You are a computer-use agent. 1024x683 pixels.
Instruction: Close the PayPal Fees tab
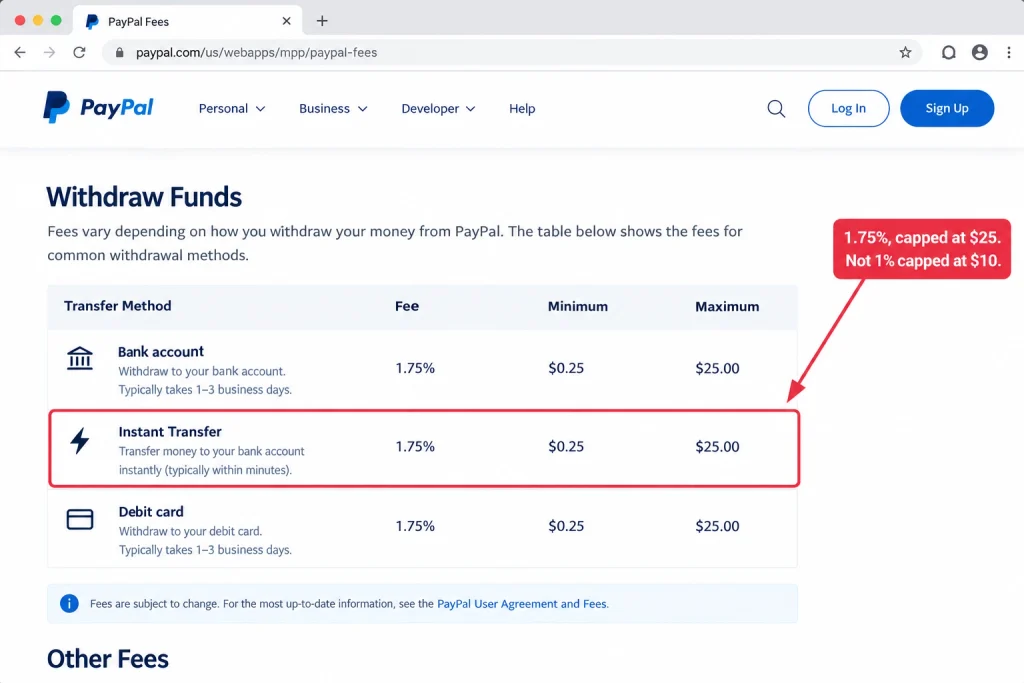[x=286, y=21]
